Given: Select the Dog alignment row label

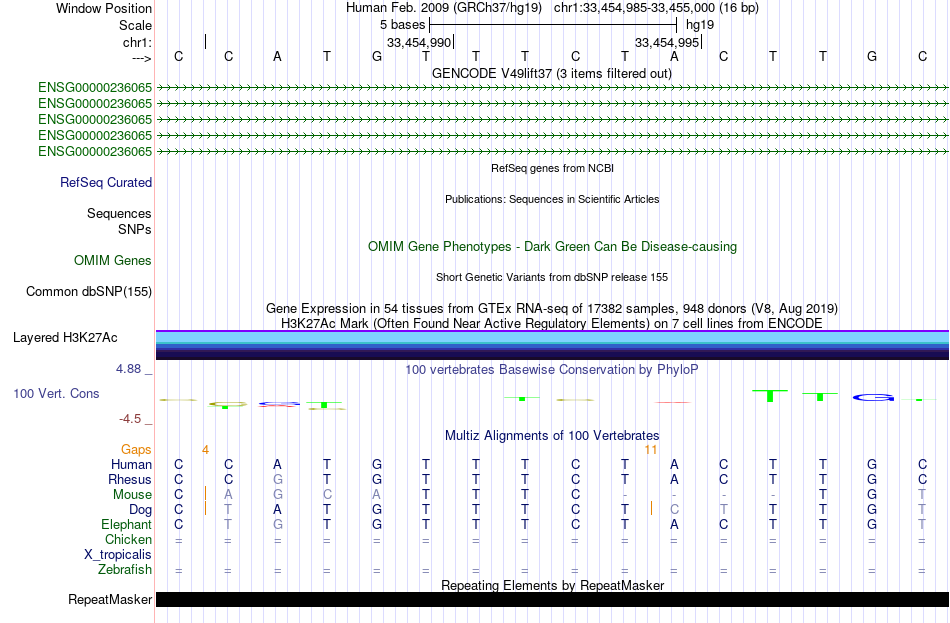Looking at the screenshot, I should [x=140, y=510].
